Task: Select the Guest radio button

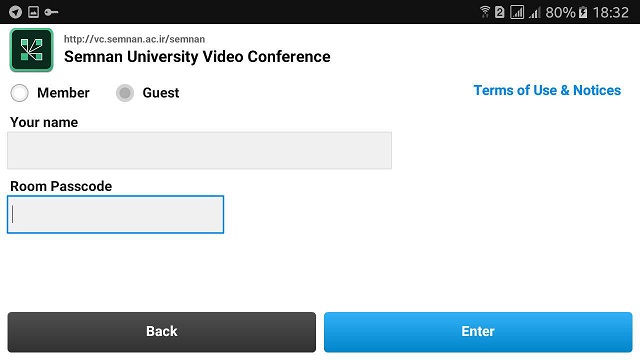Action: click(x=125, y=93)
